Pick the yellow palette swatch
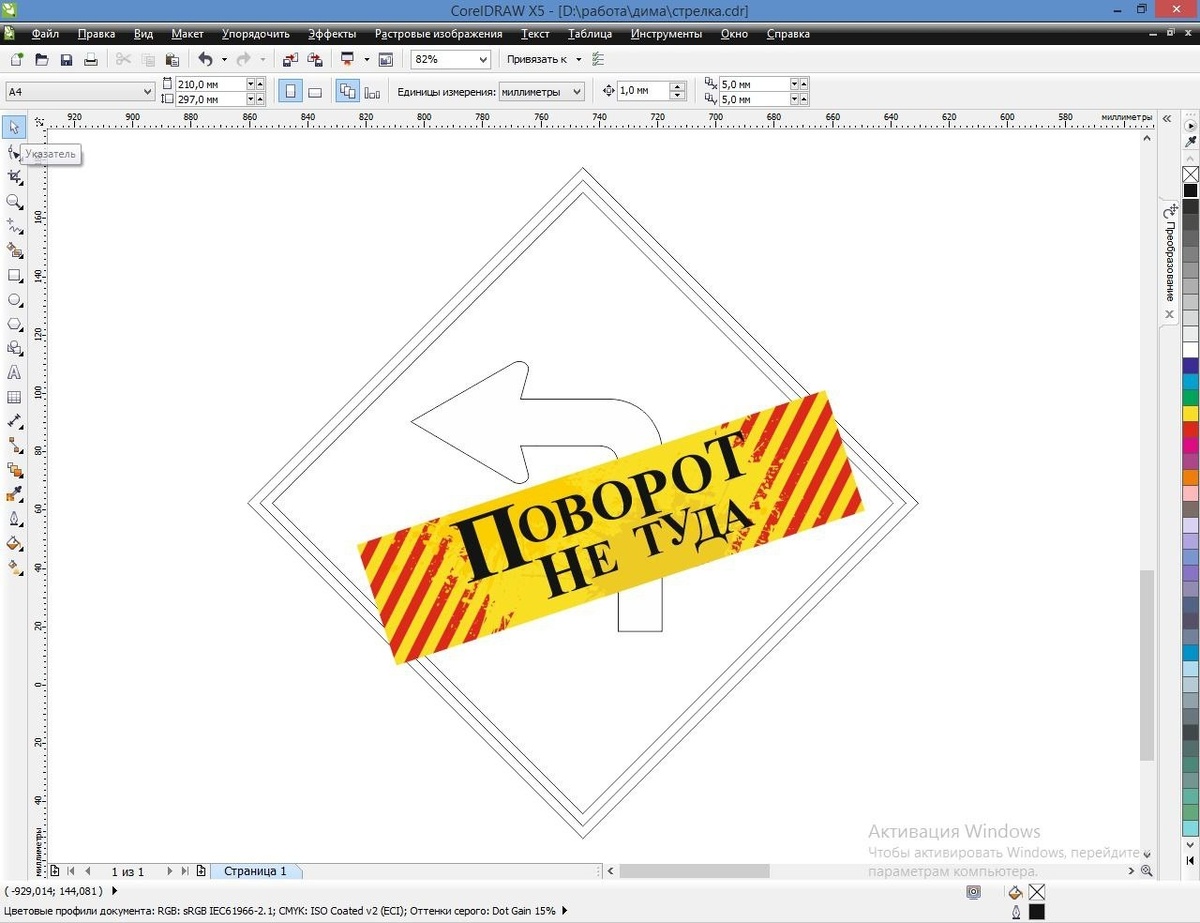The height and width of the screenshot is (923, 1200). point(1190,413)
